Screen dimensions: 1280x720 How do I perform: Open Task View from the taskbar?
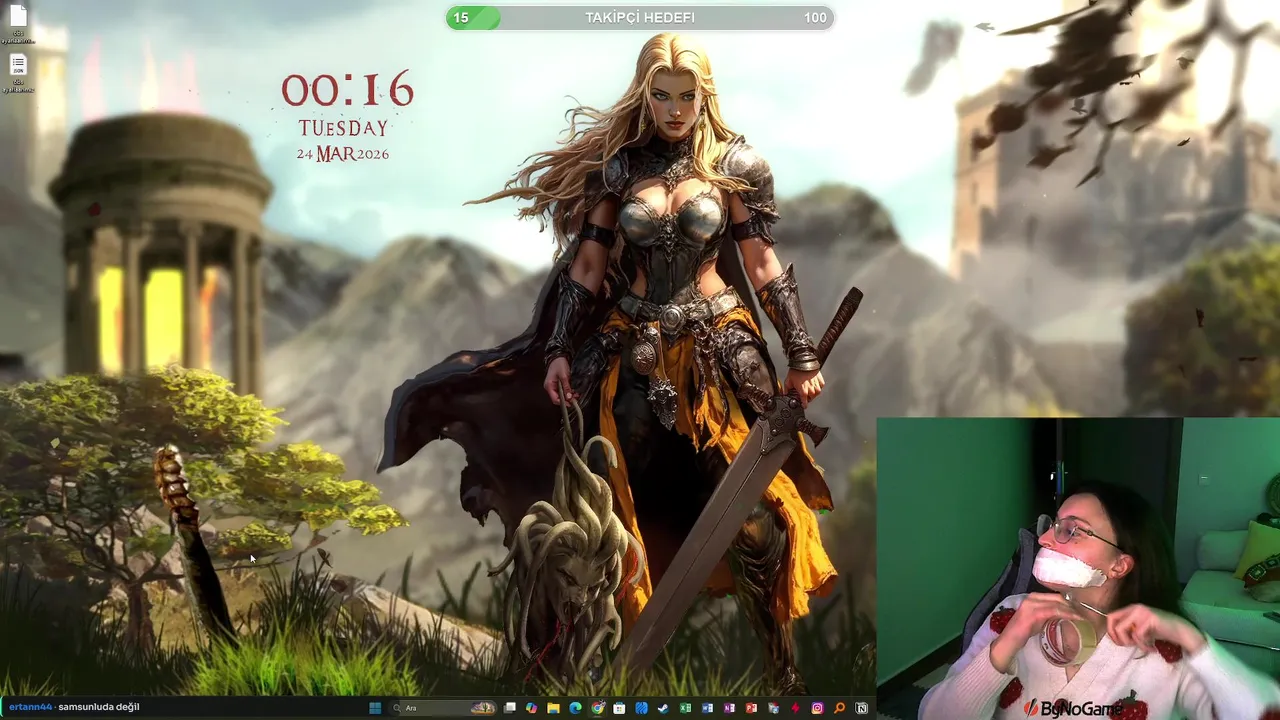pyautogui.click(x=510, y=708)
